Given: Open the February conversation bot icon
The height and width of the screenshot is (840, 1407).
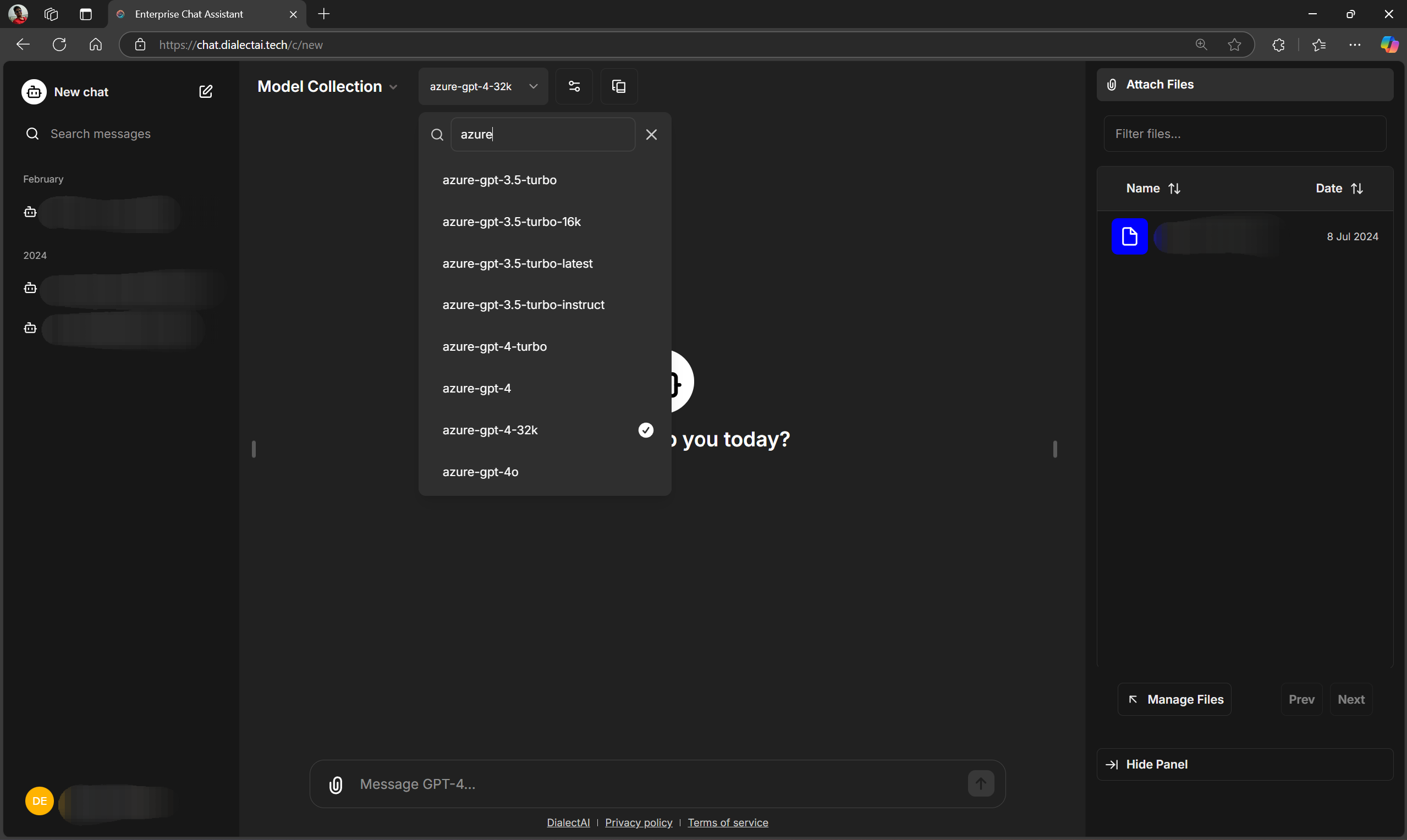Looking at the screenshot, I should click(30, 212).
